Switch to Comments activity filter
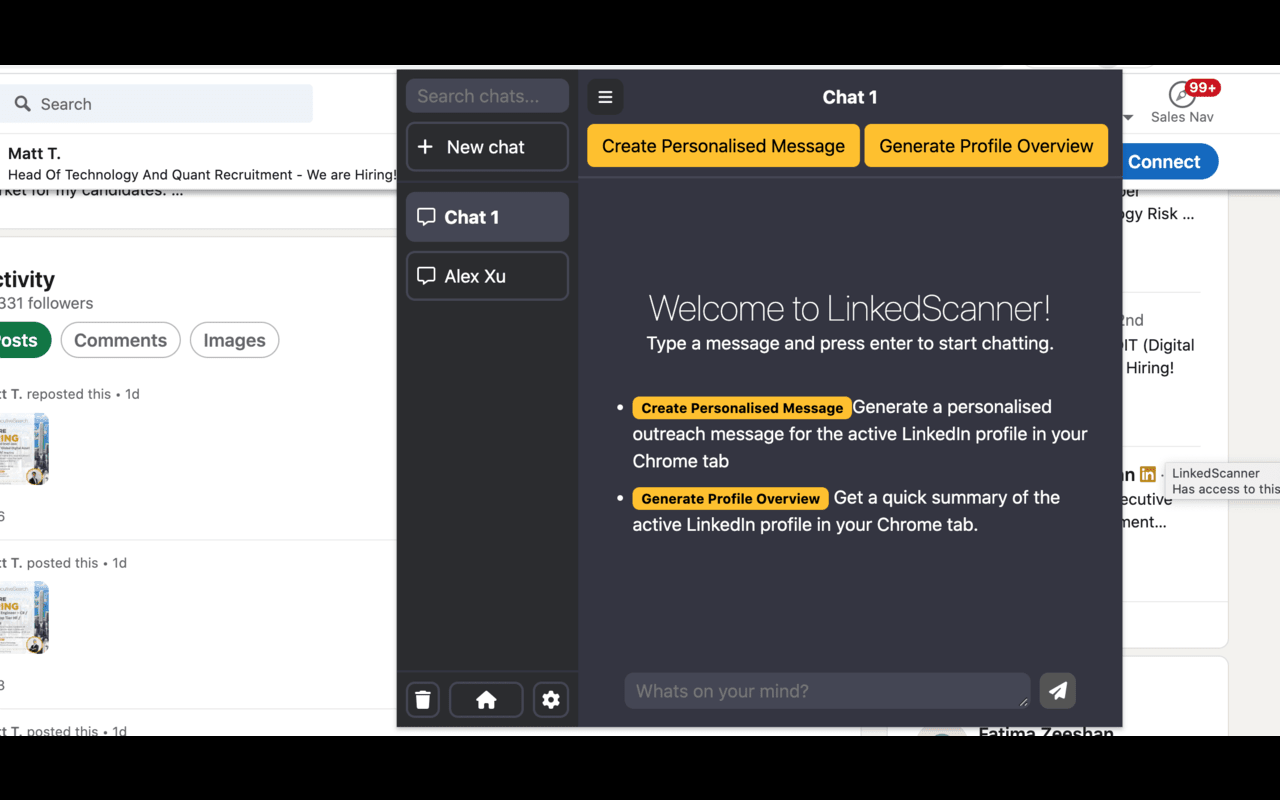 coord(120,340)
